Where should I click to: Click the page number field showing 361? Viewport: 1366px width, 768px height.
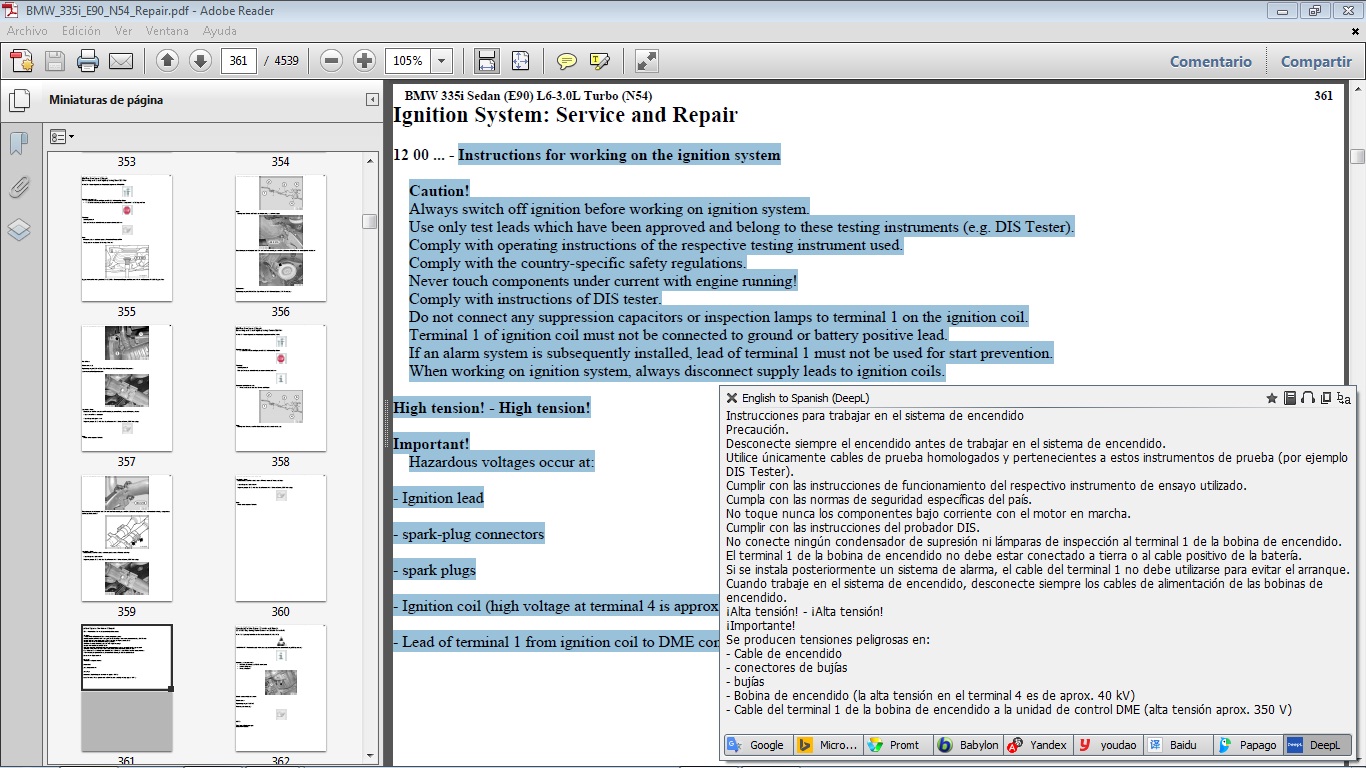[x=238, y=61]
